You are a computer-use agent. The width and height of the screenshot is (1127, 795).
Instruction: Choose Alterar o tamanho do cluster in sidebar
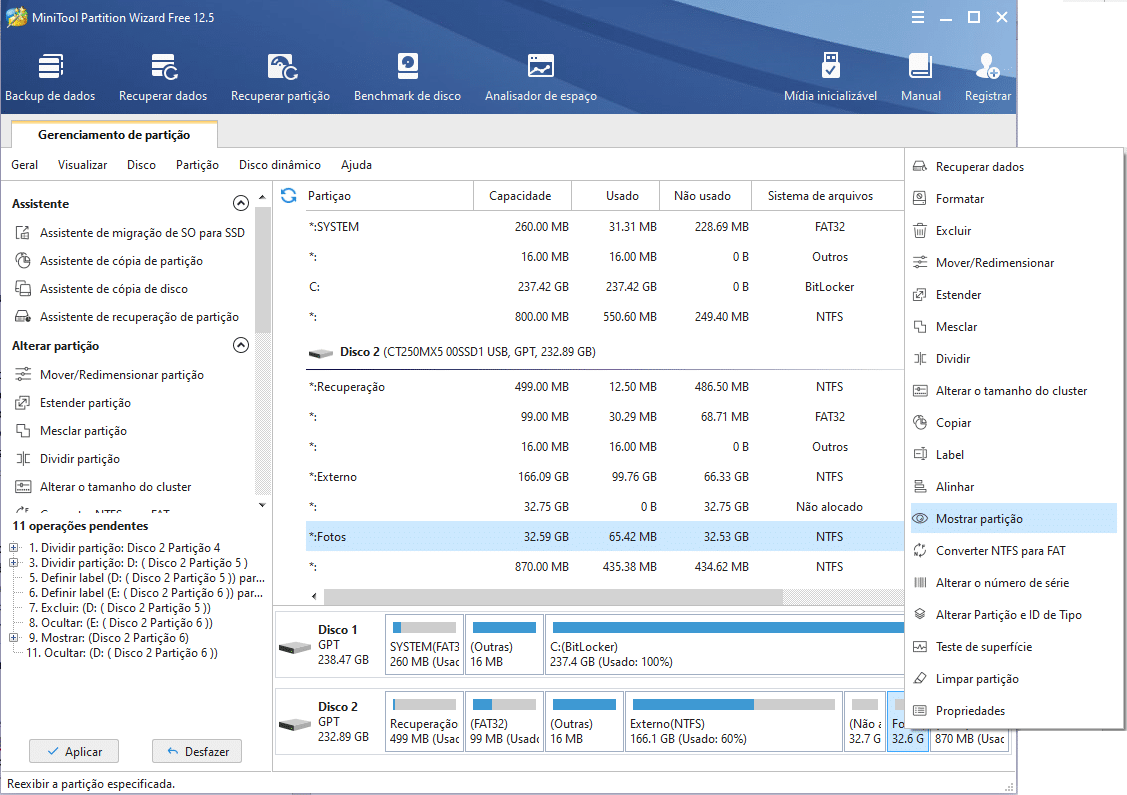104,487
